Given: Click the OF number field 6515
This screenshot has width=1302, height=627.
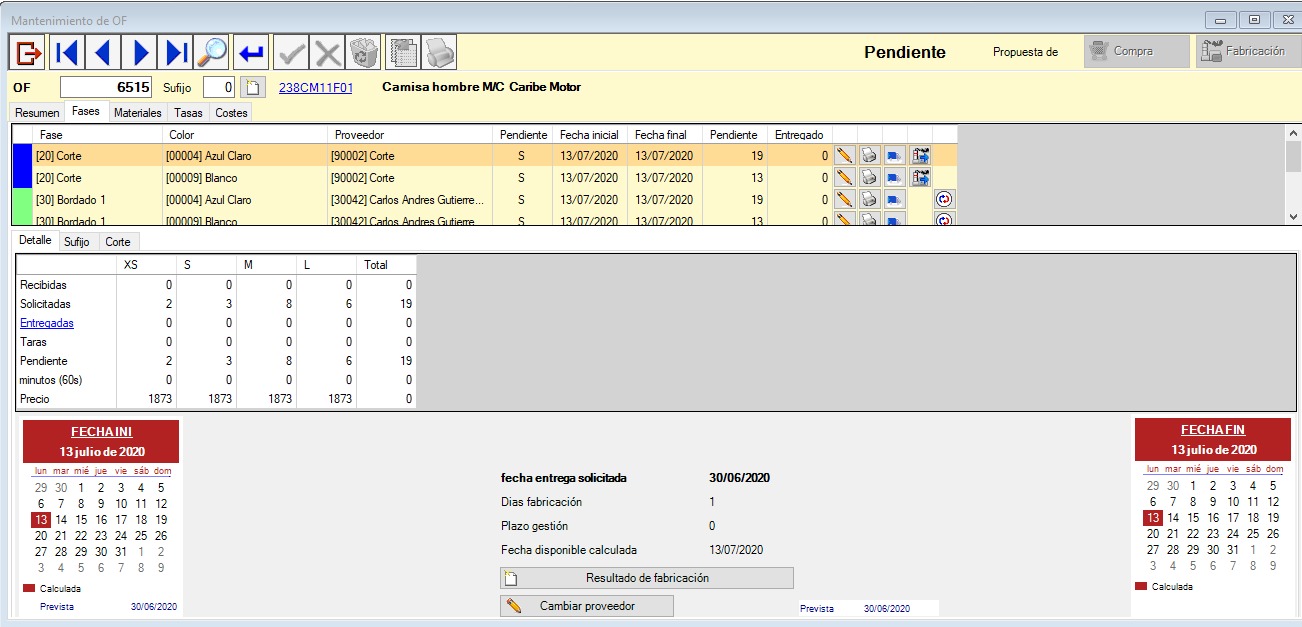Looking at the screenshot, I should coord(106,88).
